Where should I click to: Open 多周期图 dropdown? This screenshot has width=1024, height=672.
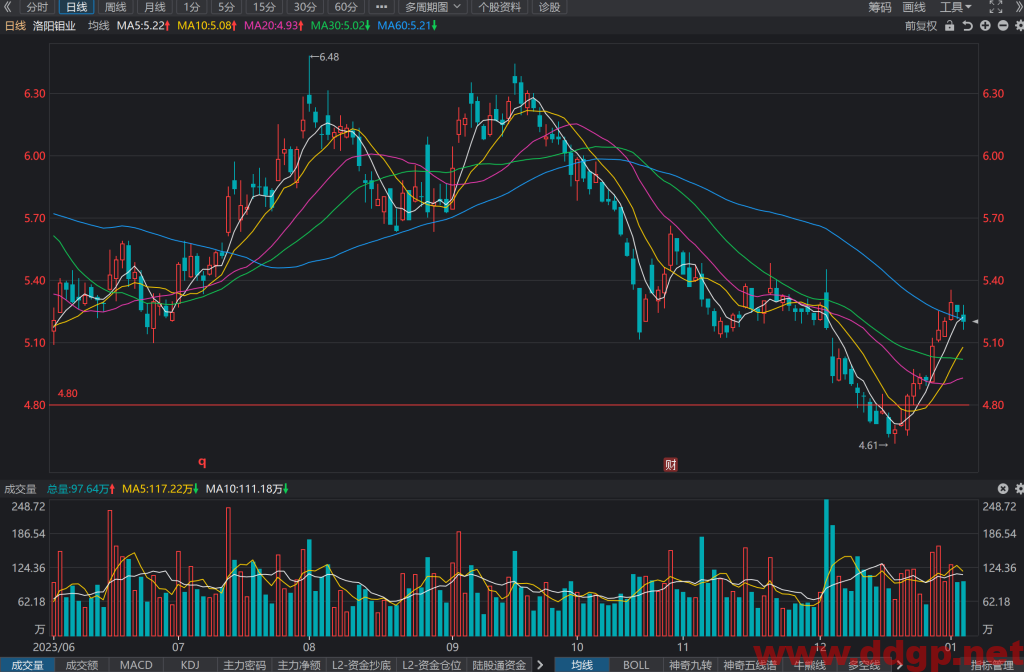tap(432, 7)
